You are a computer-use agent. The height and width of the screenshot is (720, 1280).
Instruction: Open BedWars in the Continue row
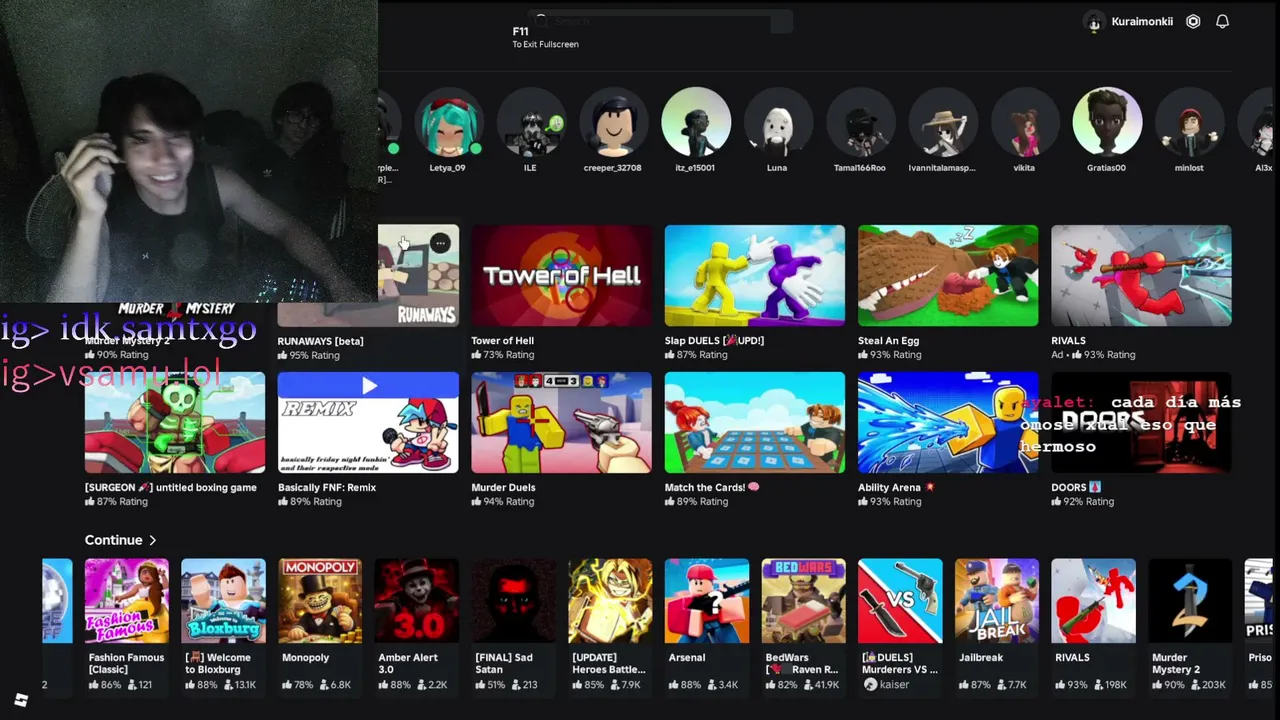click(x=803, y=601)
